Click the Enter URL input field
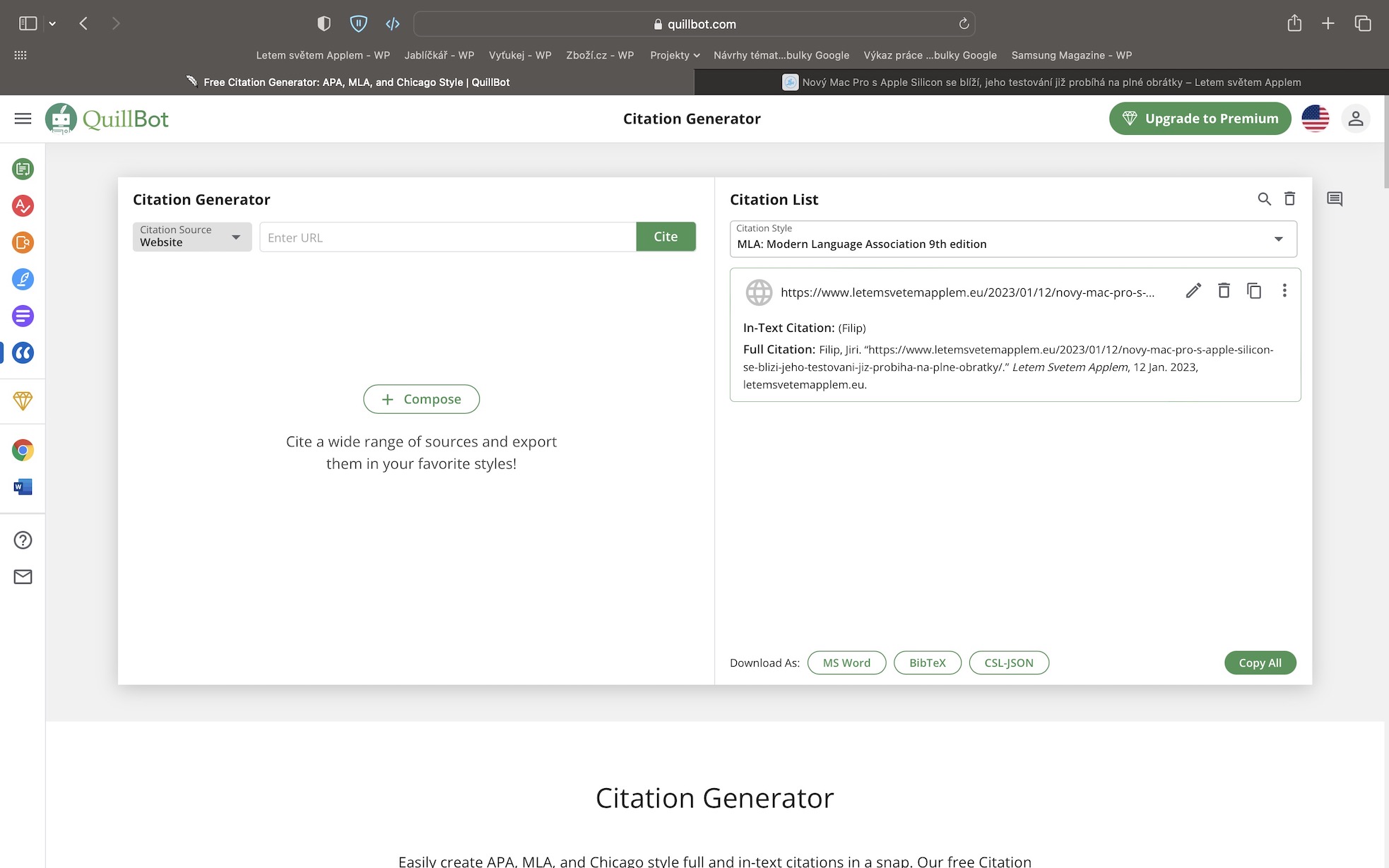 [447, 237]
